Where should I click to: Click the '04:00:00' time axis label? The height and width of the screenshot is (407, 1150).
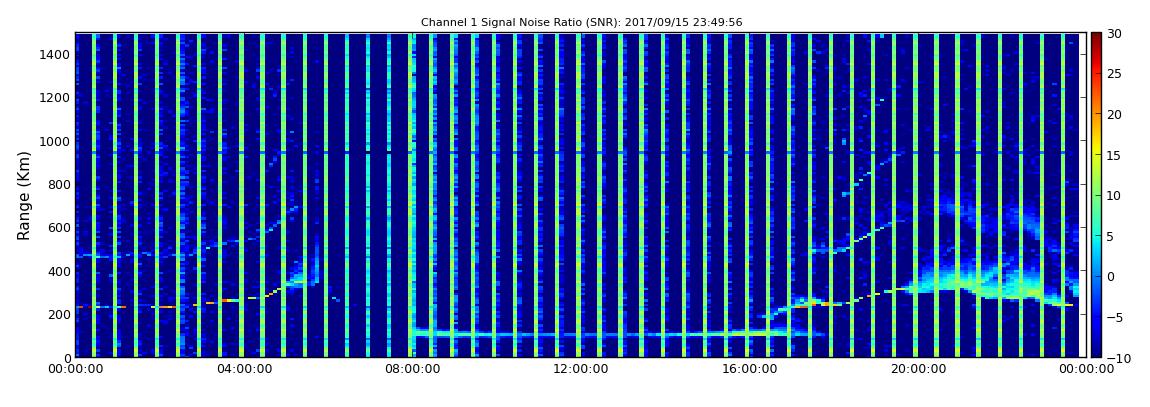[x=245, y=369]
